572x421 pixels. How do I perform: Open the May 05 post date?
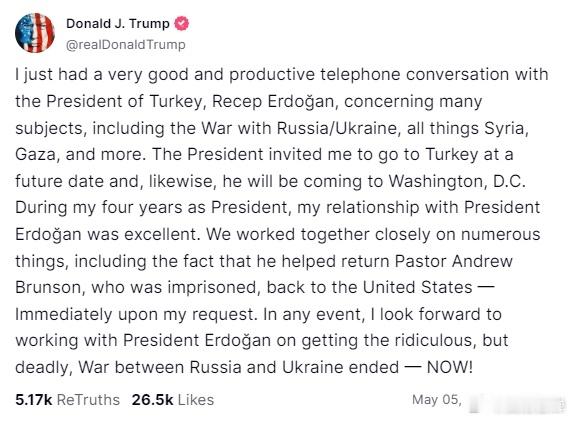coord(437,399)
